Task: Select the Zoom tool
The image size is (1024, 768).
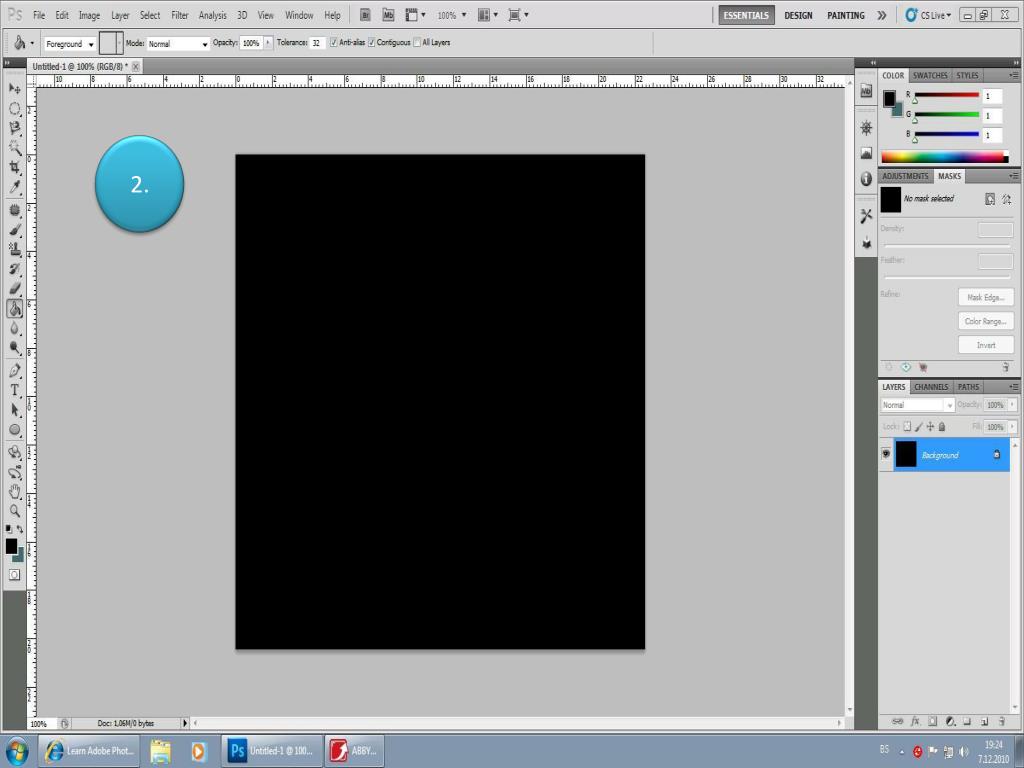Action: pos(14,511)
